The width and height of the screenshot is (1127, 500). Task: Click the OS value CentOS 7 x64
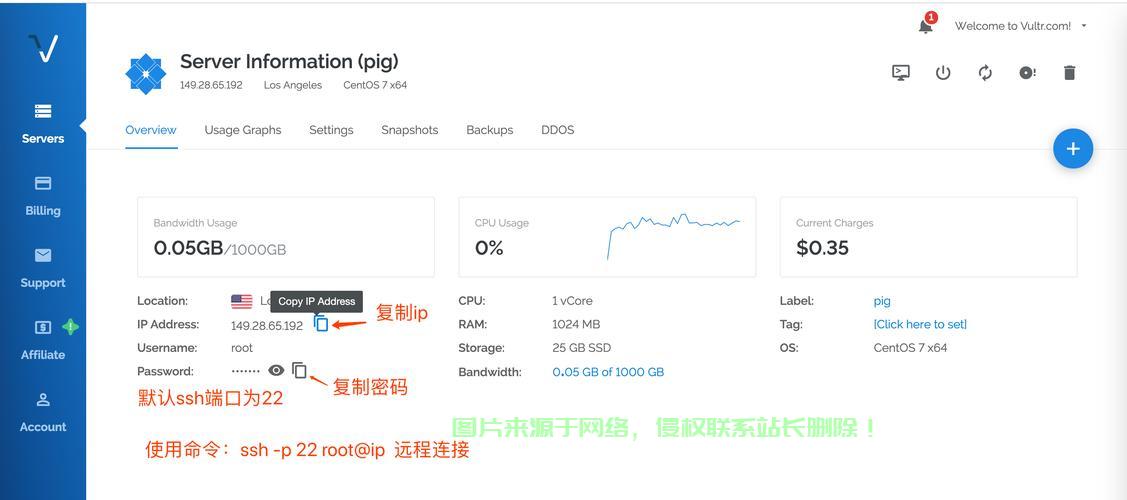pyautogui.click(x=910, y=348)
